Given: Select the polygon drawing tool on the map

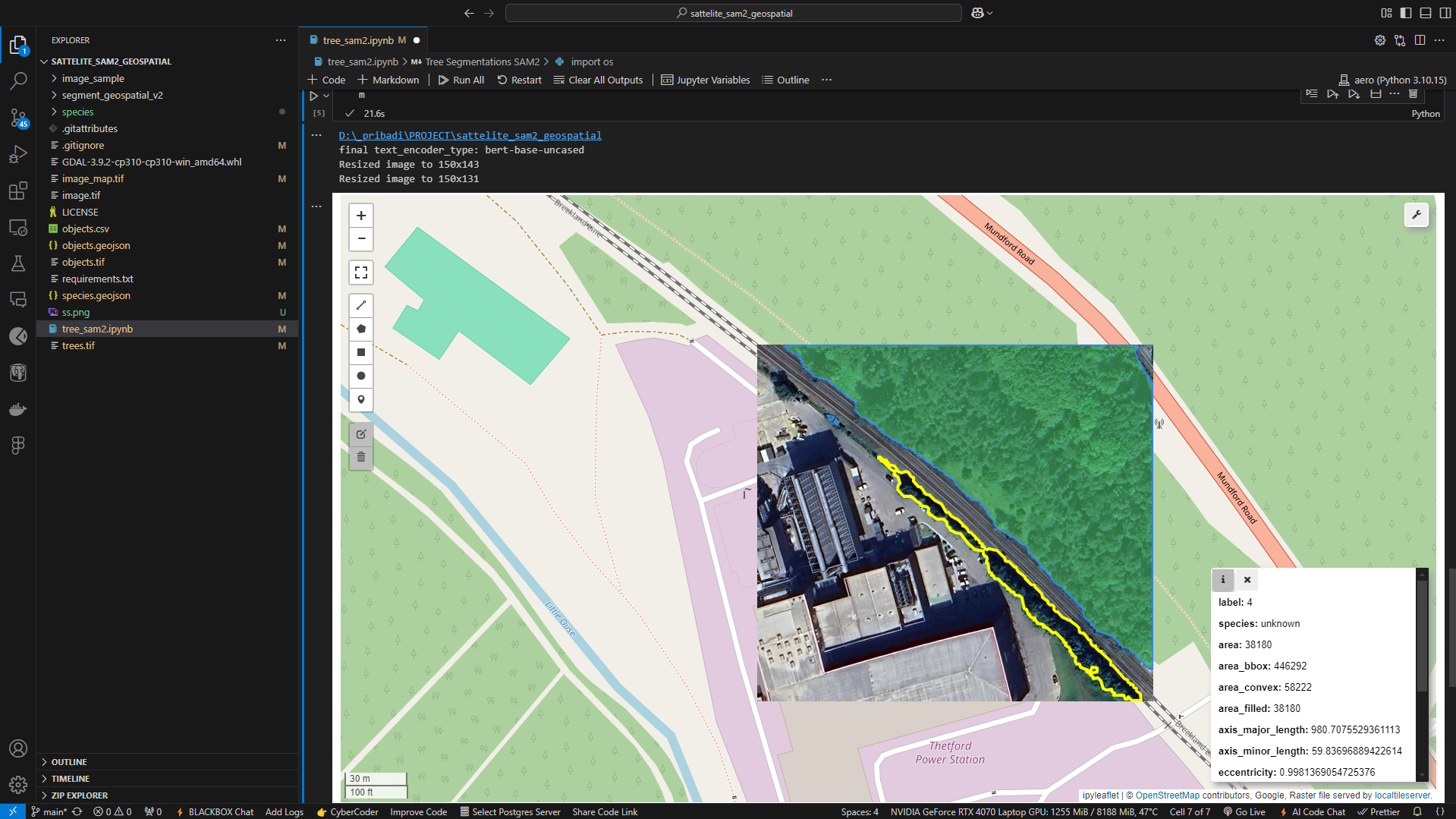Looking at the screenshot, I should pyautogui.click(x=361, y=329).
